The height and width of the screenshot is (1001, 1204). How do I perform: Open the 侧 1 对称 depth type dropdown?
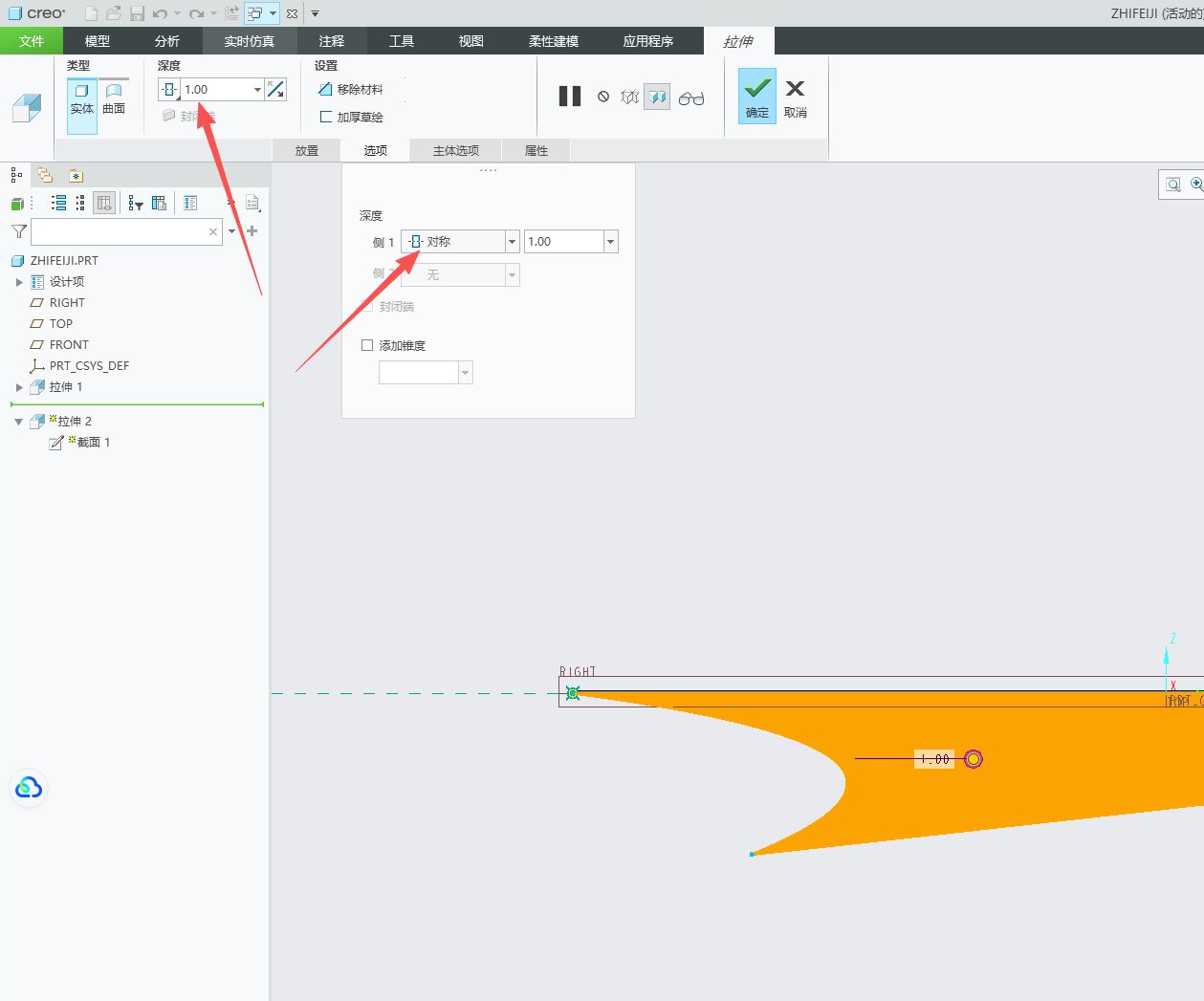460,242
